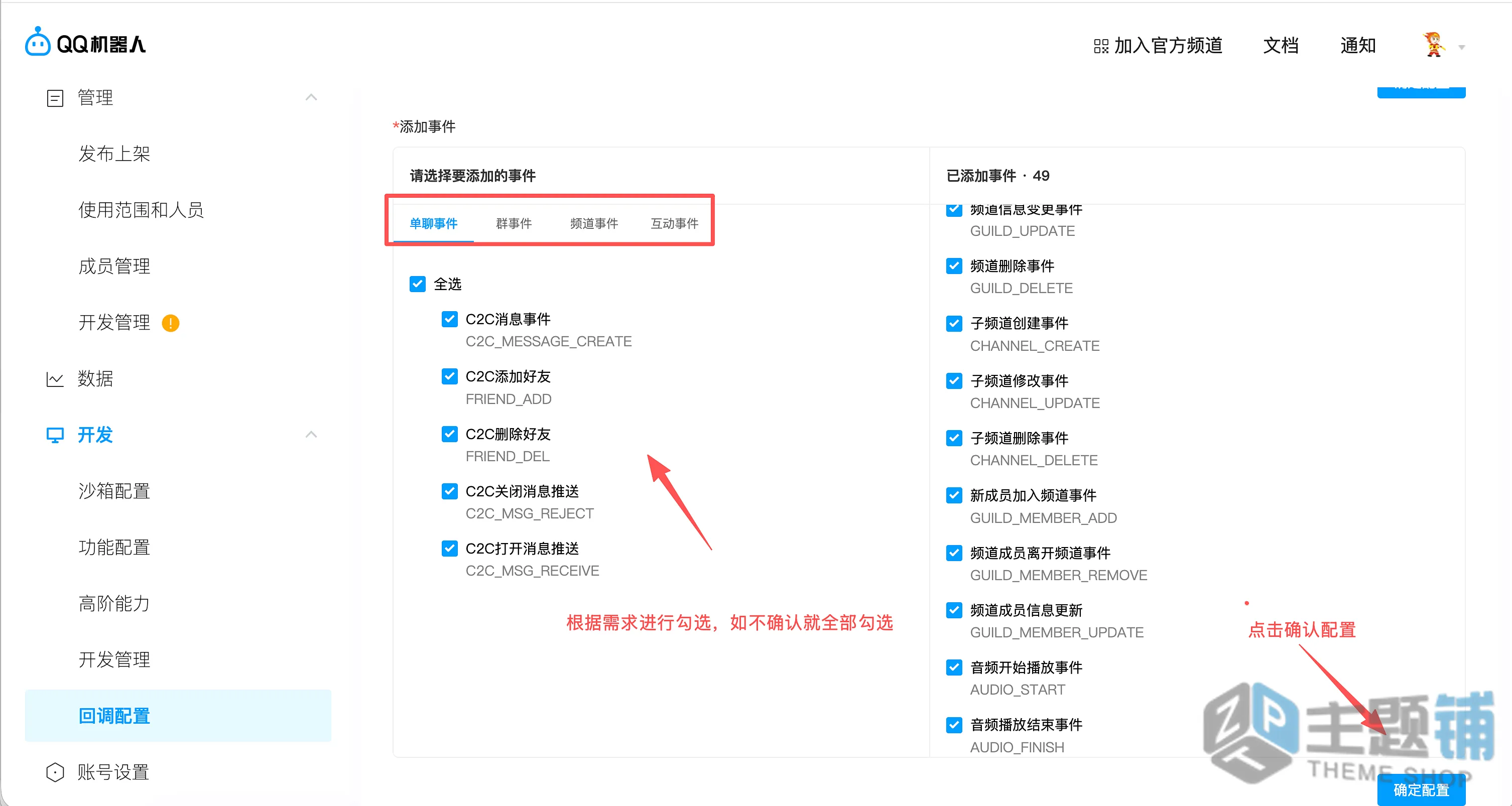Image resolution: width=1512 pixels, height=806 pixels.
Task: Click the 确定配置 button at the bottom
Action: tap(1421, 789)
